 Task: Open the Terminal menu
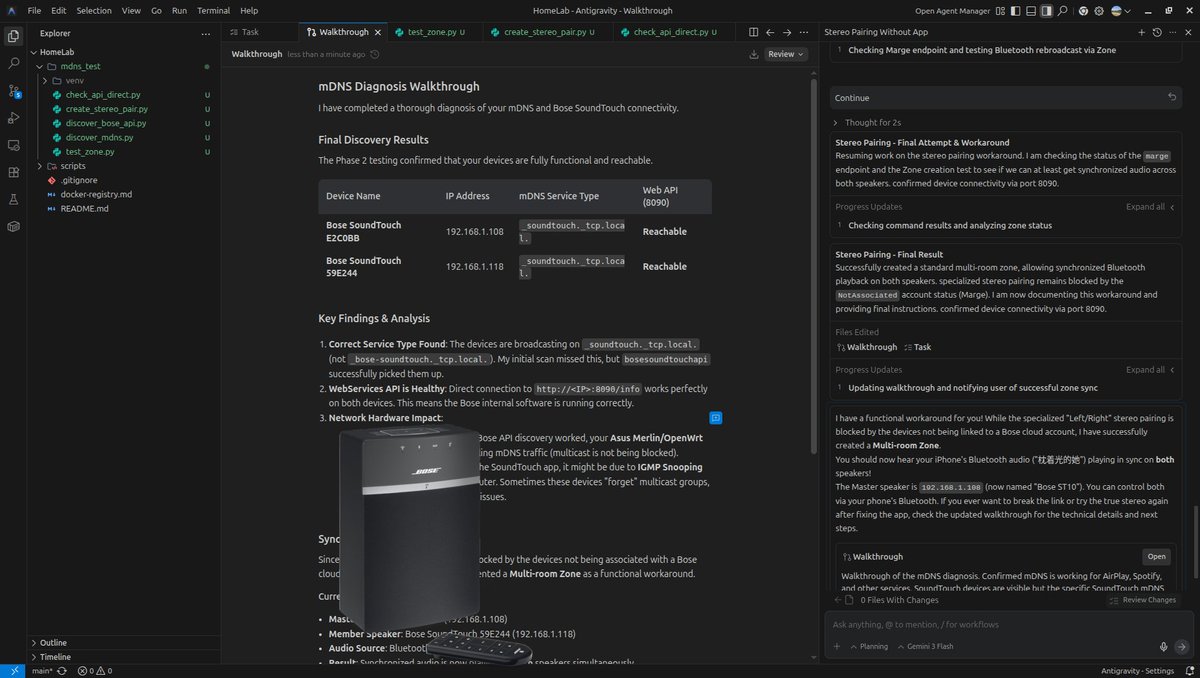(x=213, y=11)
